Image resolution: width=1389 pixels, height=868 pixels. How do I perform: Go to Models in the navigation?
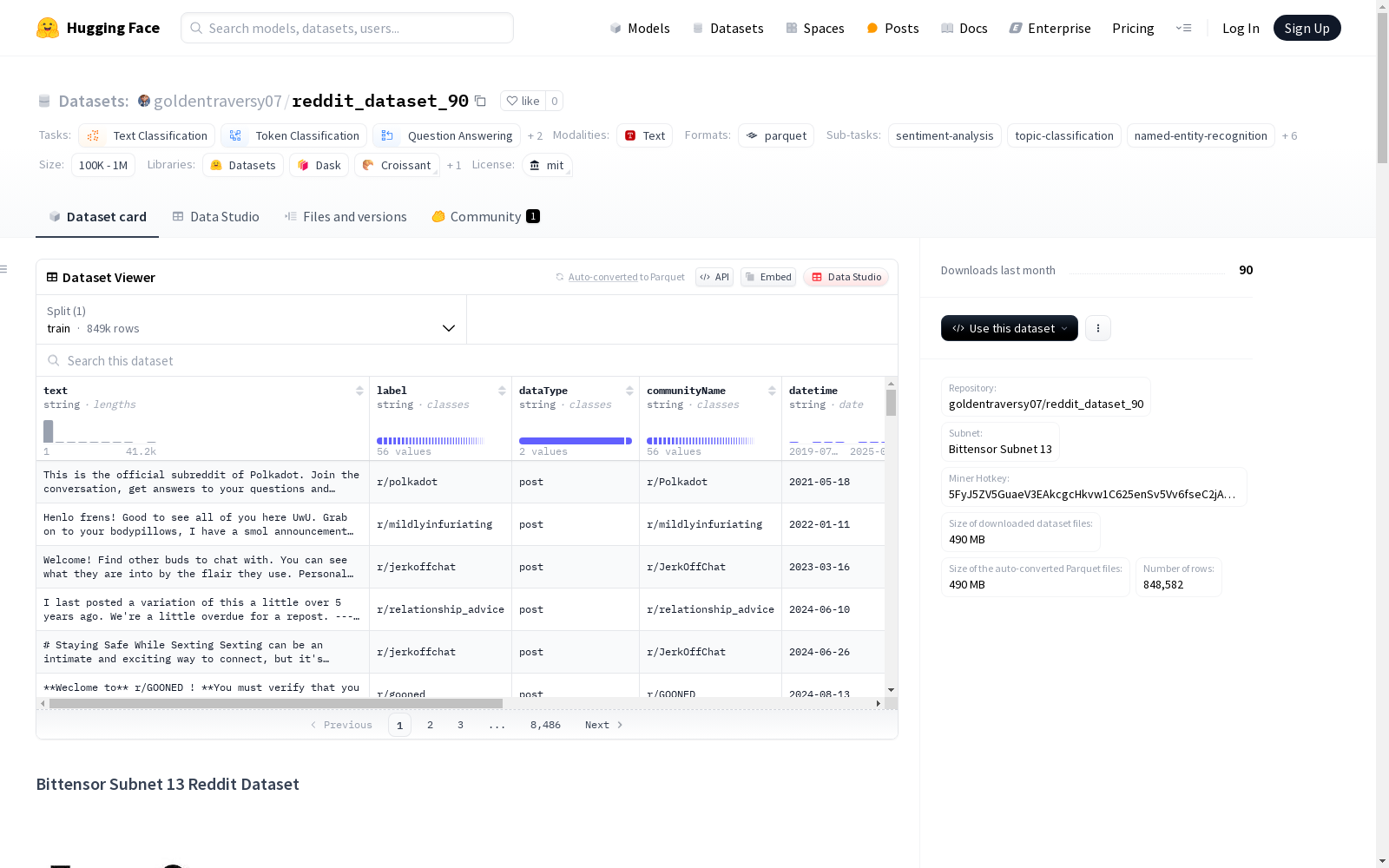(x=640, y=28)
